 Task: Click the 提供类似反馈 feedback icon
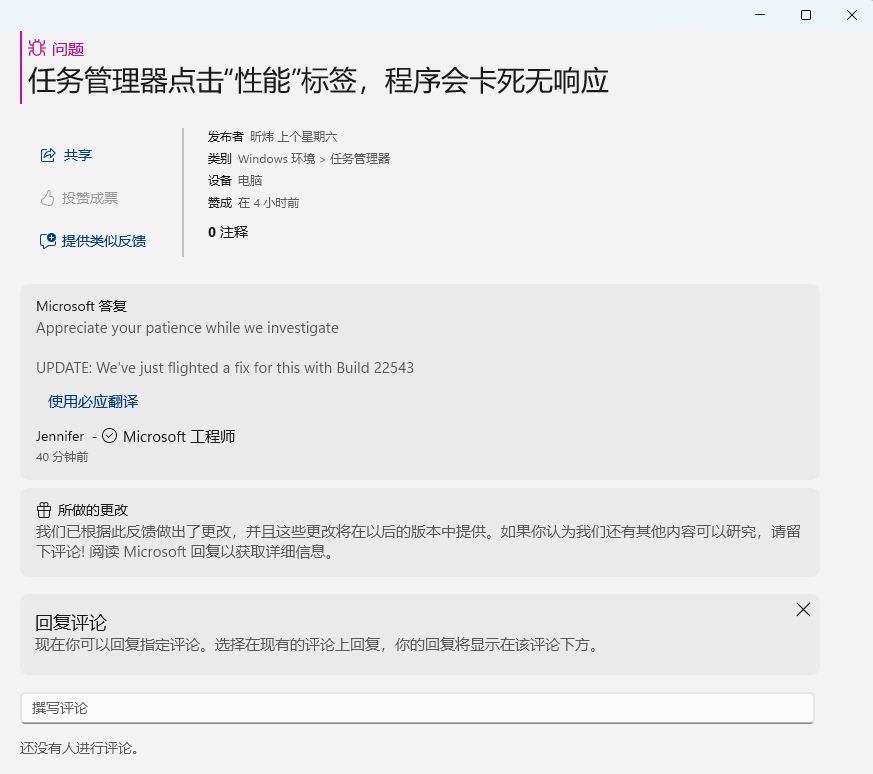[x=47, y=241]
